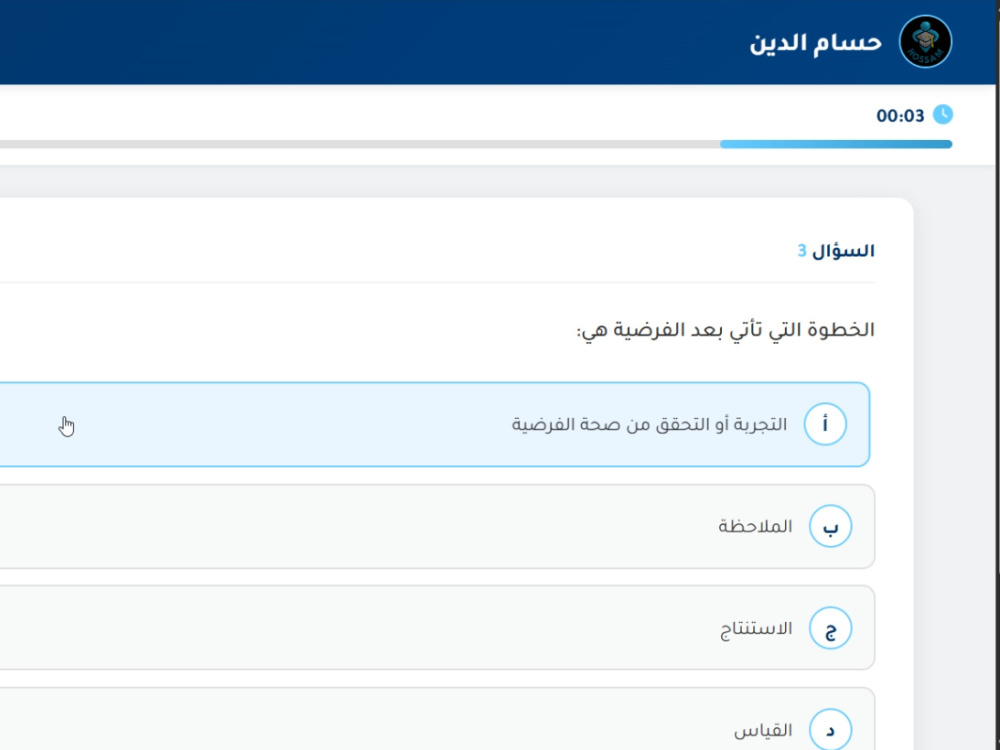The image size is (1000, 750).
Task: Click the السؤال 3 heading
Action: coord(836,251)
